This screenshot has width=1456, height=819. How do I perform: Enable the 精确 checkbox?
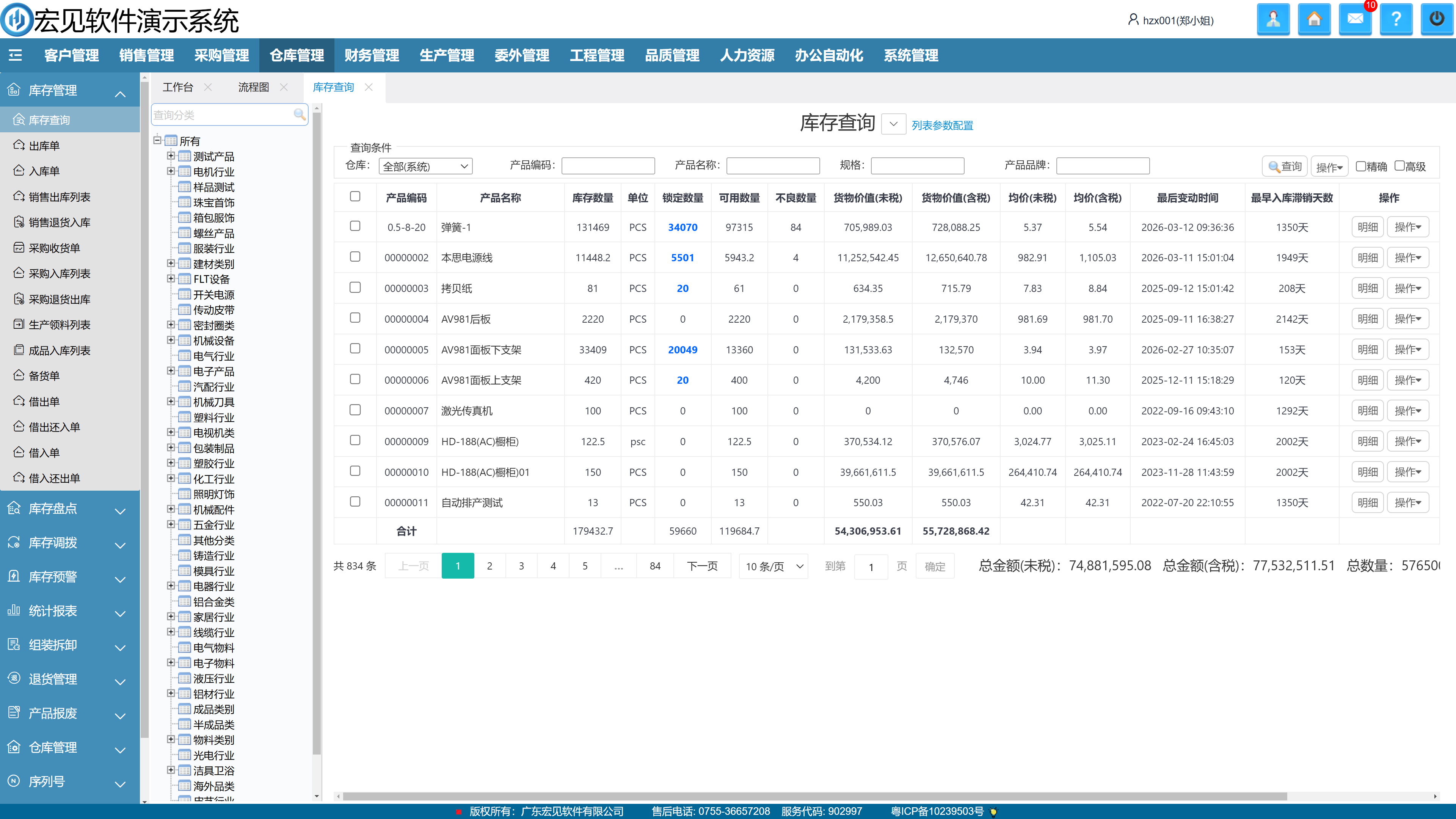coord(1361,166)
